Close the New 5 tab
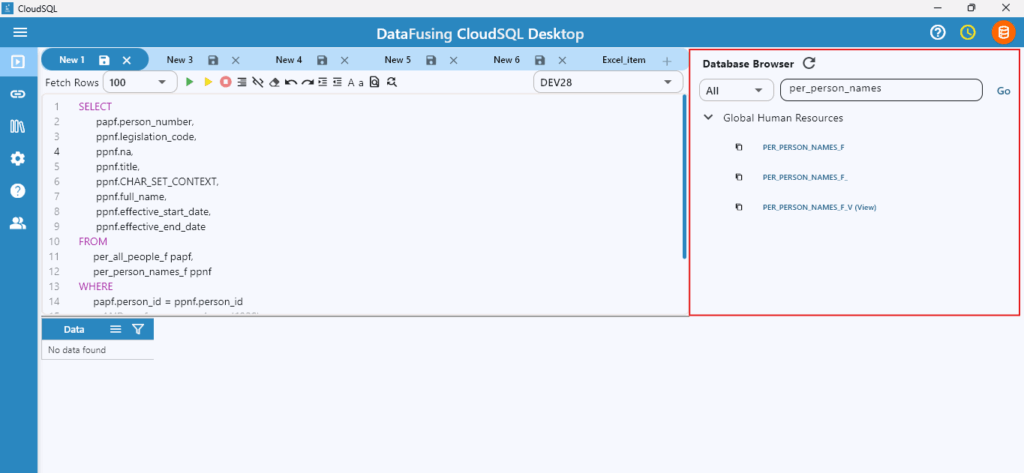 (453, 60)
